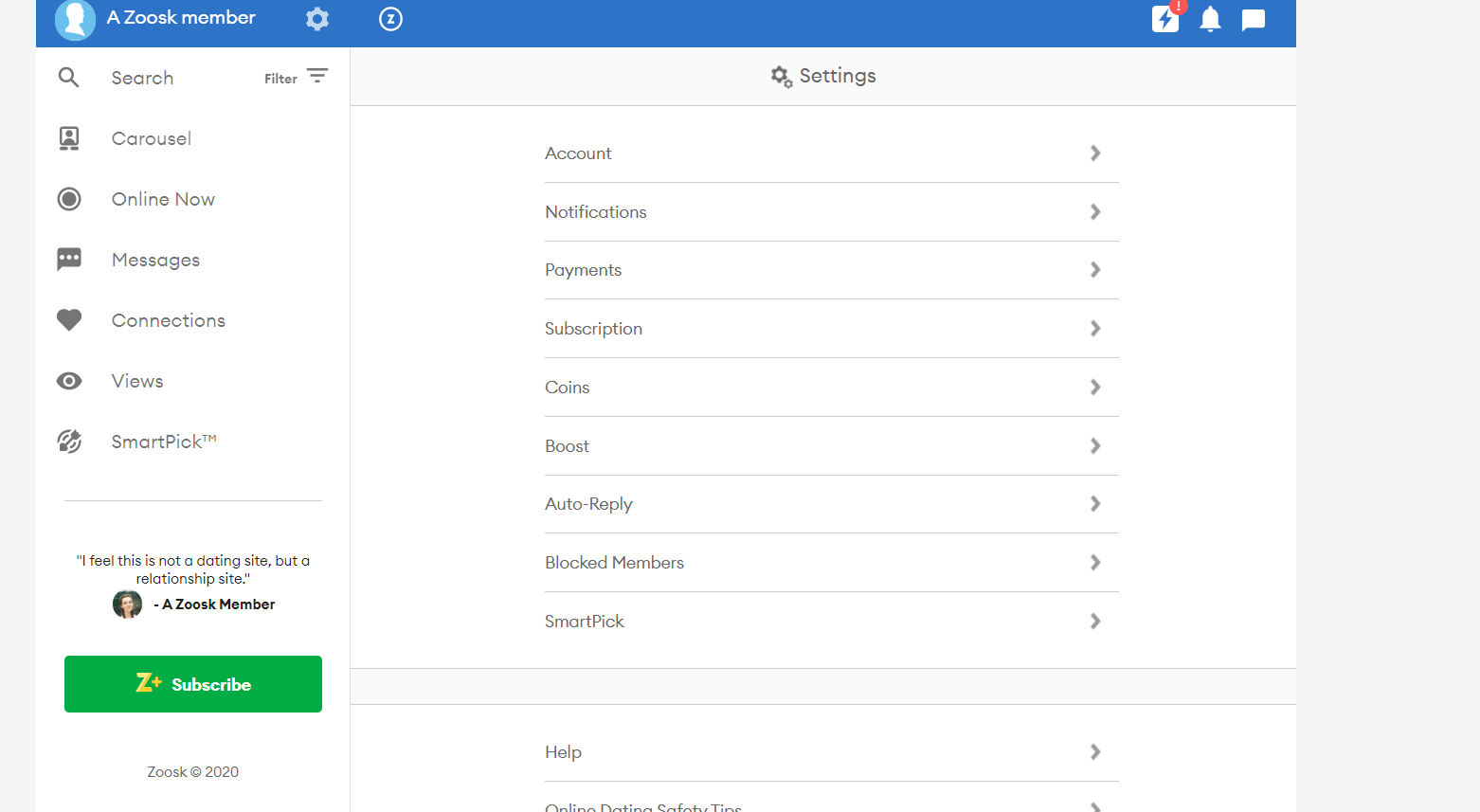Open Subscription settings row
The width and height of the screenshot is (1480, 812).
tap(832, 329)
